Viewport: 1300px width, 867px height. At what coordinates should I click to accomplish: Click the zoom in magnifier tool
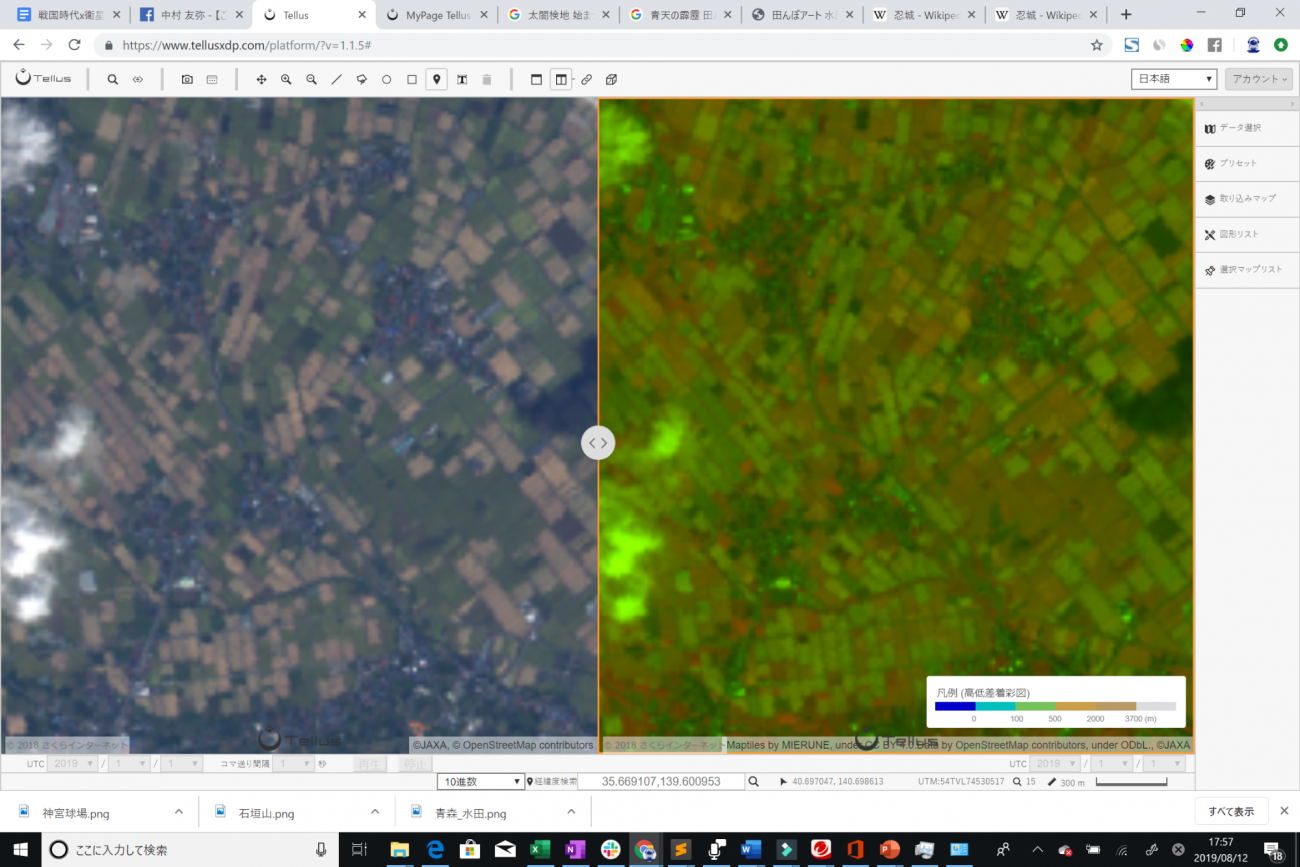point(286,79)
